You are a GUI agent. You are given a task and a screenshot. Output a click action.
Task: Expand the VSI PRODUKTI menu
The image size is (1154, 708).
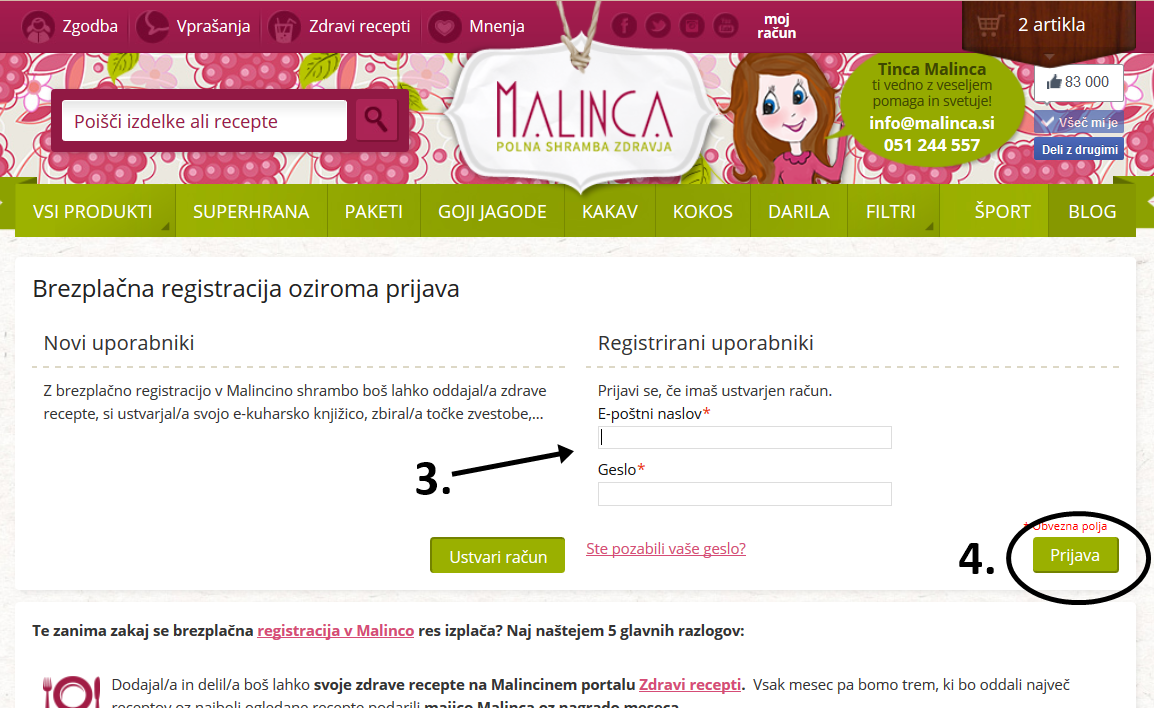click(x=93, y=211)
